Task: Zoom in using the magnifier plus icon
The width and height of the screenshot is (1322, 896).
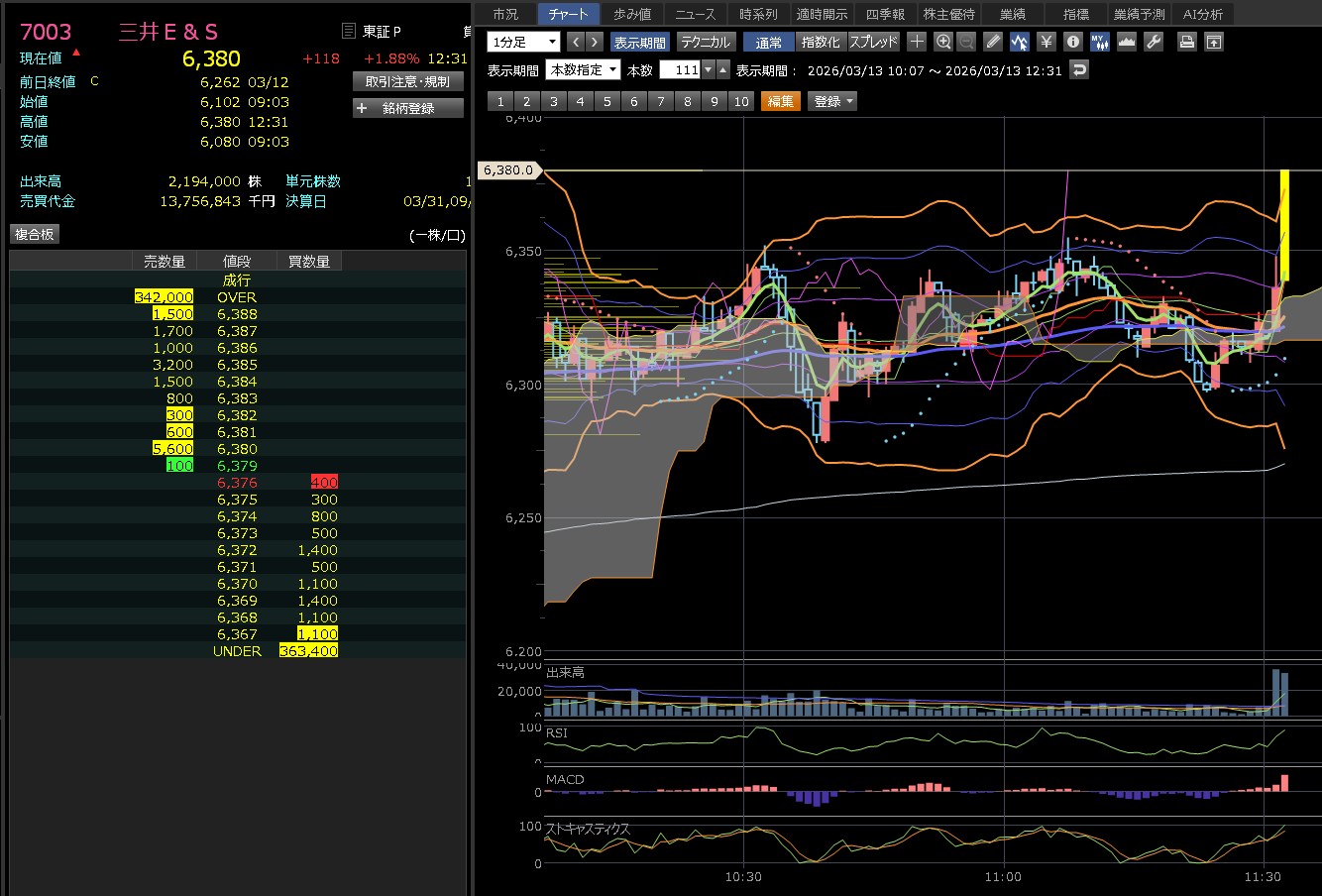Action: 942,42
